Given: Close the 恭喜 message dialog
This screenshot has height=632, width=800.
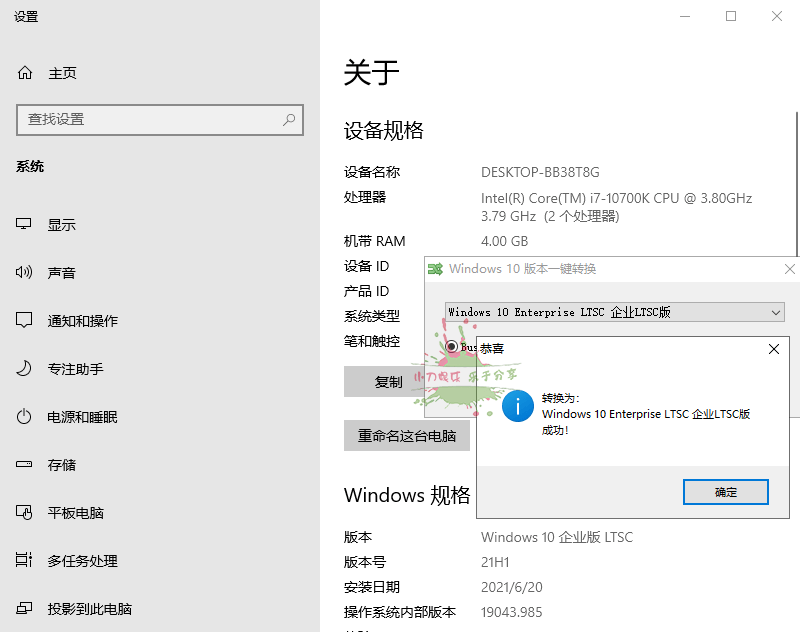Looking at the screenshot, I should coord(773,349).
